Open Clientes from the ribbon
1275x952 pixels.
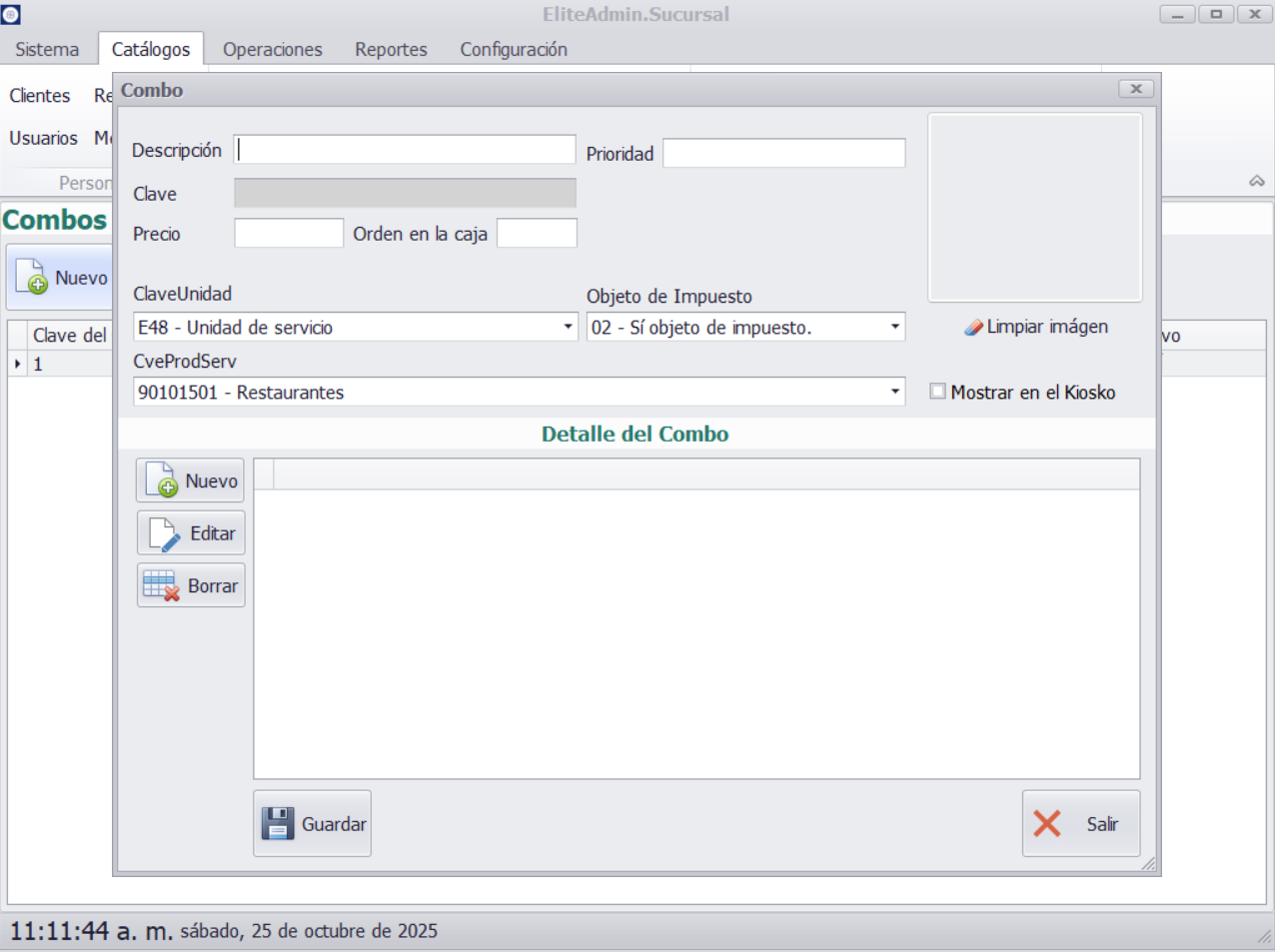(x=40, y=96)
